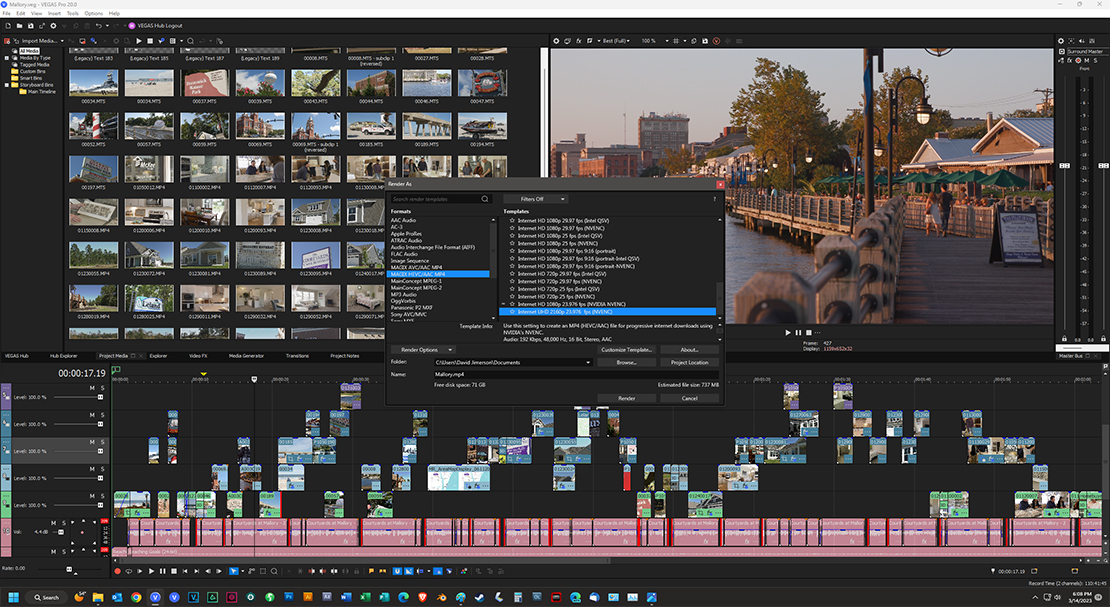Open the File menu
The image size is (1110, 607).
6,13
